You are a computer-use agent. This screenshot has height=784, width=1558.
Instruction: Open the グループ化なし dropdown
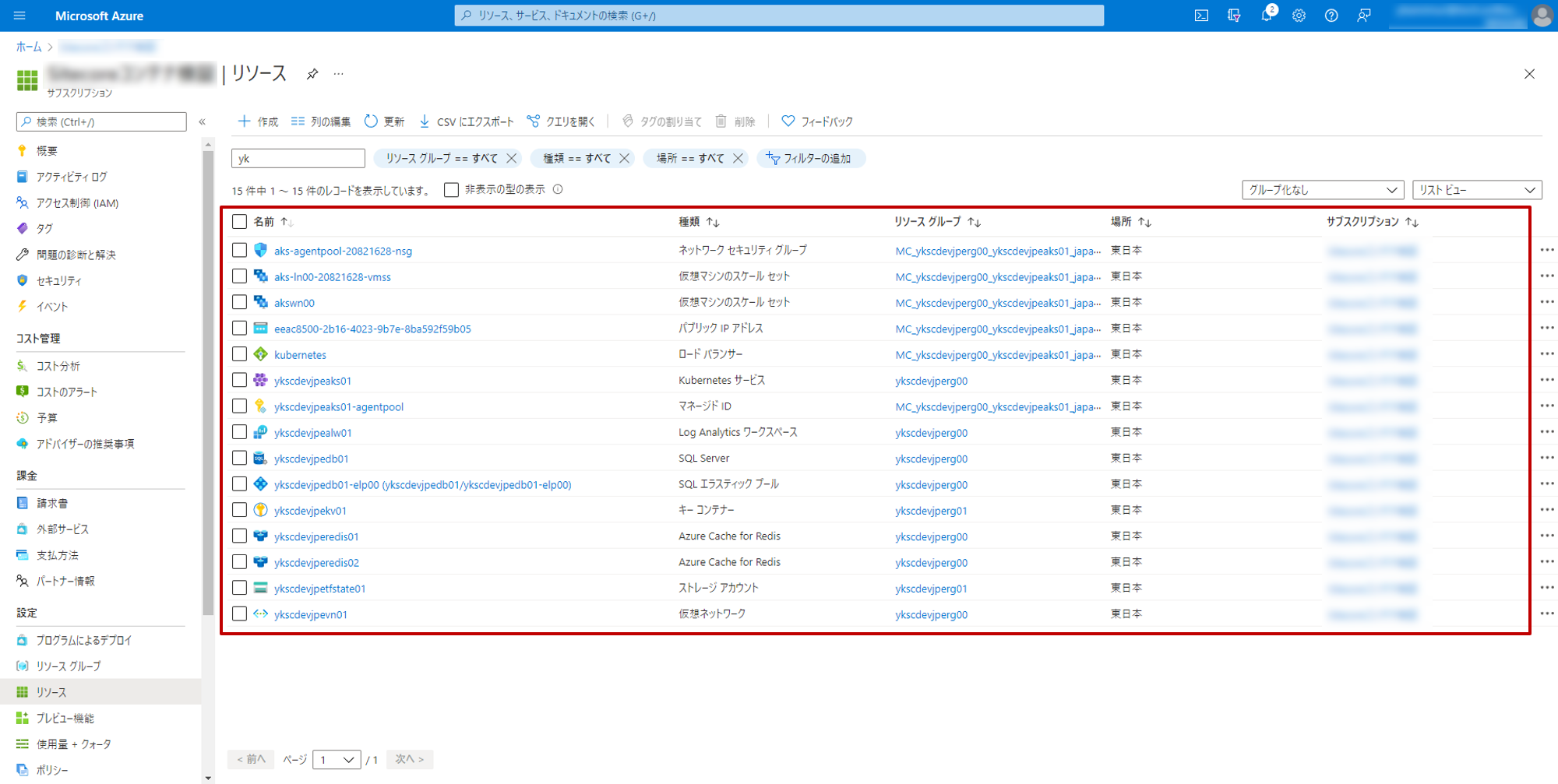(x=1322, y=190)
